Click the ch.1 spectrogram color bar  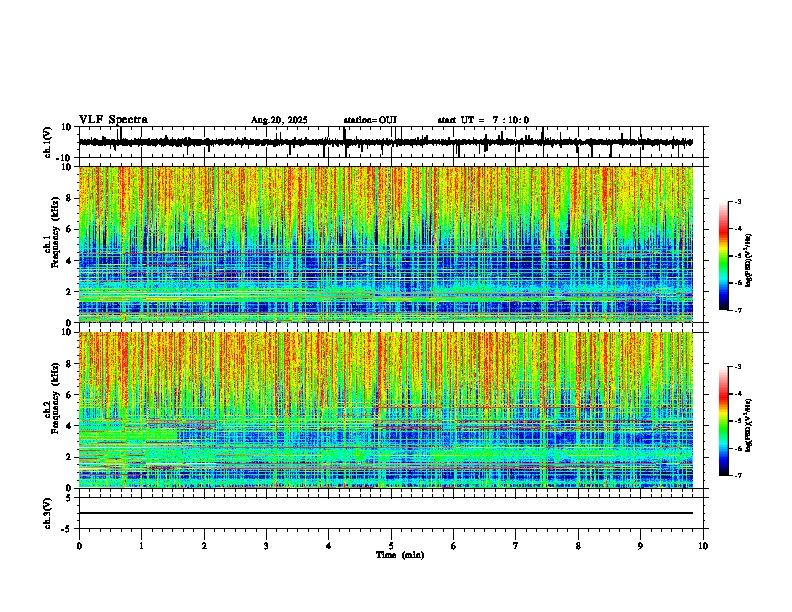(x=724, y=256)
